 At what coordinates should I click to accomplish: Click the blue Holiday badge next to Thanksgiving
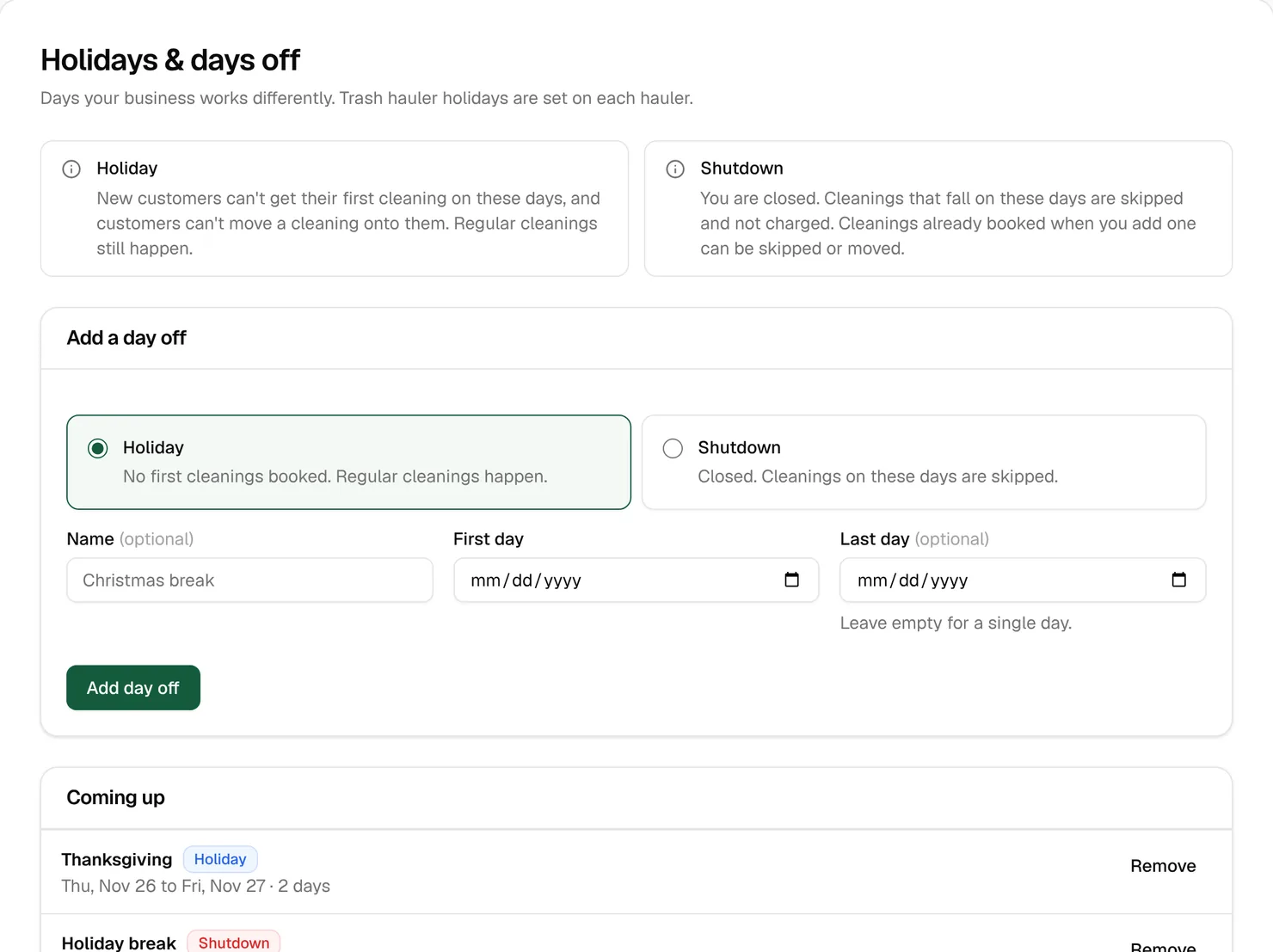pos(220,859)
